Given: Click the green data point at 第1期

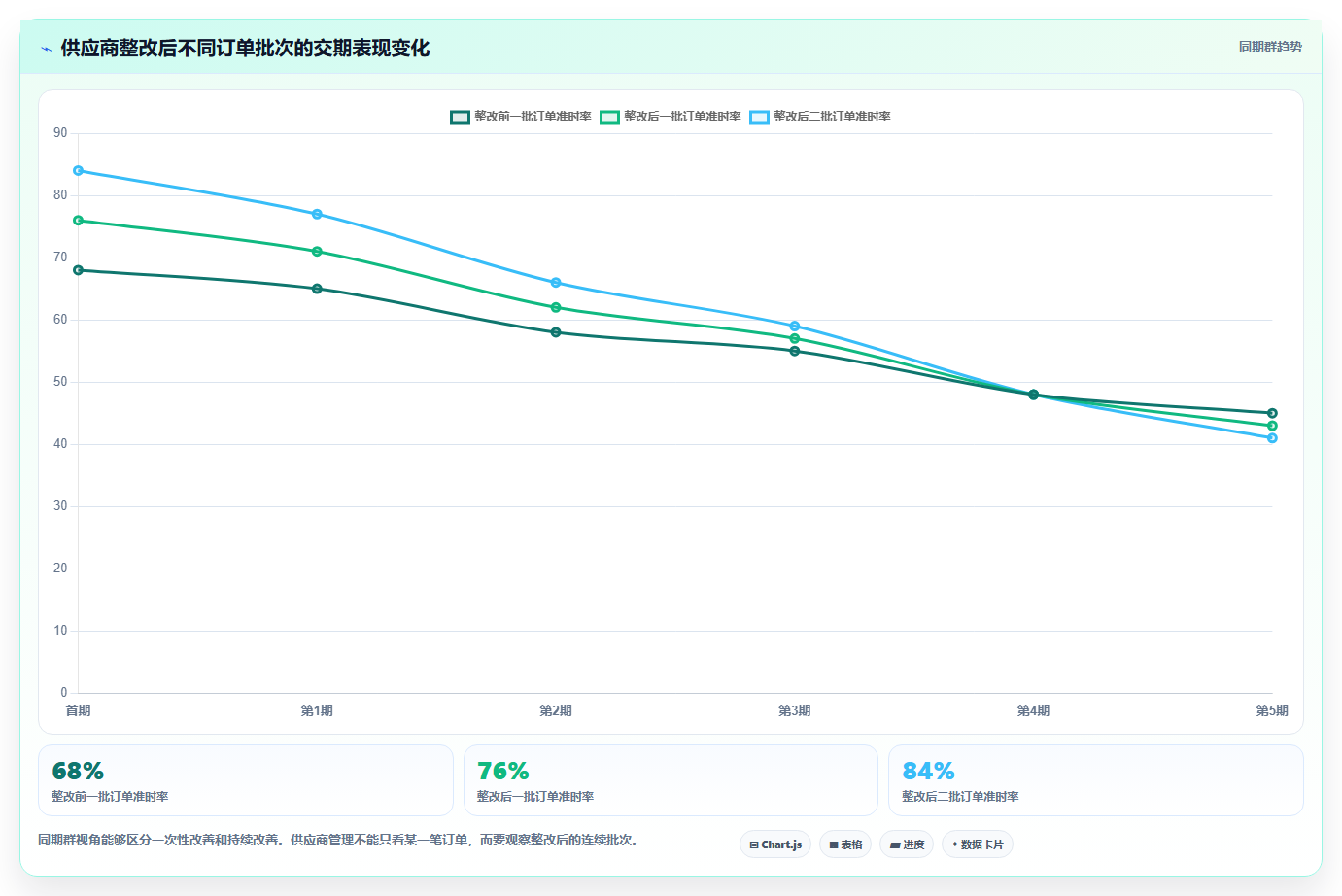Looking at the screenshot, I should 317,252.
